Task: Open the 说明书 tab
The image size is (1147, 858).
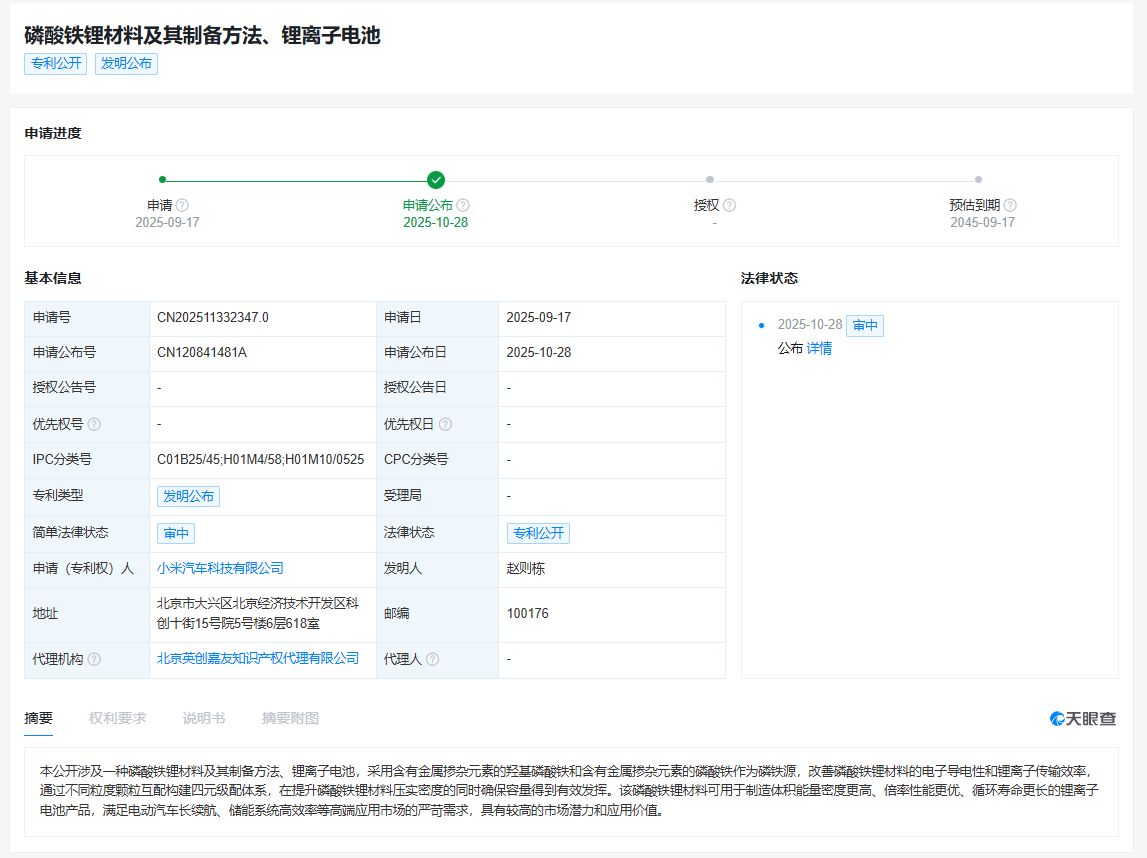Action: 203,718
